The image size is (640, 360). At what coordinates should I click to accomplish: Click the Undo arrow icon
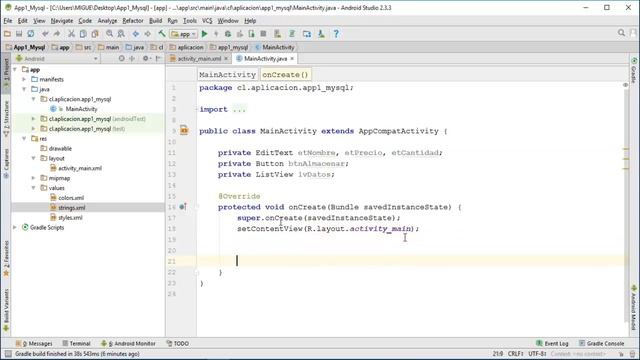pos(45,34)
